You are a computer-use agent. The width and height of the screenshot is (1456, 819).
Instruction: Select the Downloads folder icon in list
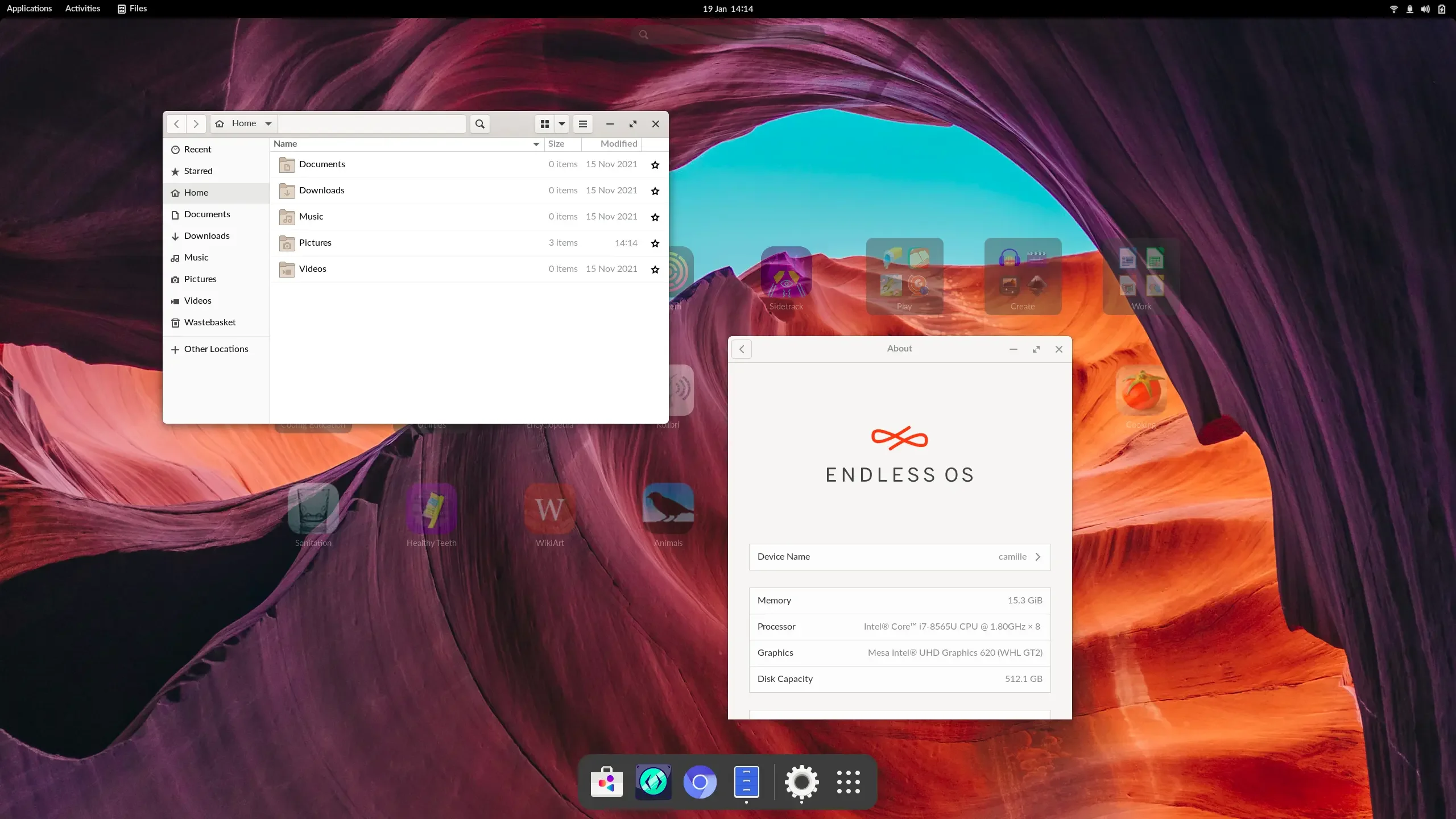[287, 191]
